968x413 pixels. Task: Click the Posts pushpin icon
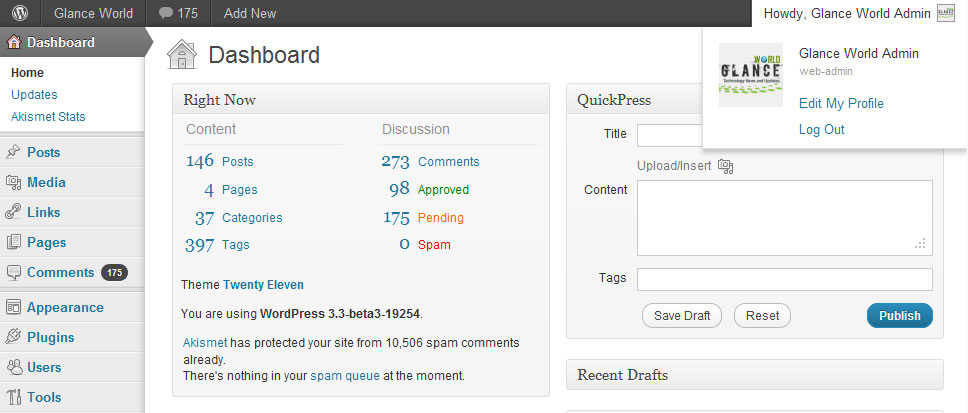13,152
